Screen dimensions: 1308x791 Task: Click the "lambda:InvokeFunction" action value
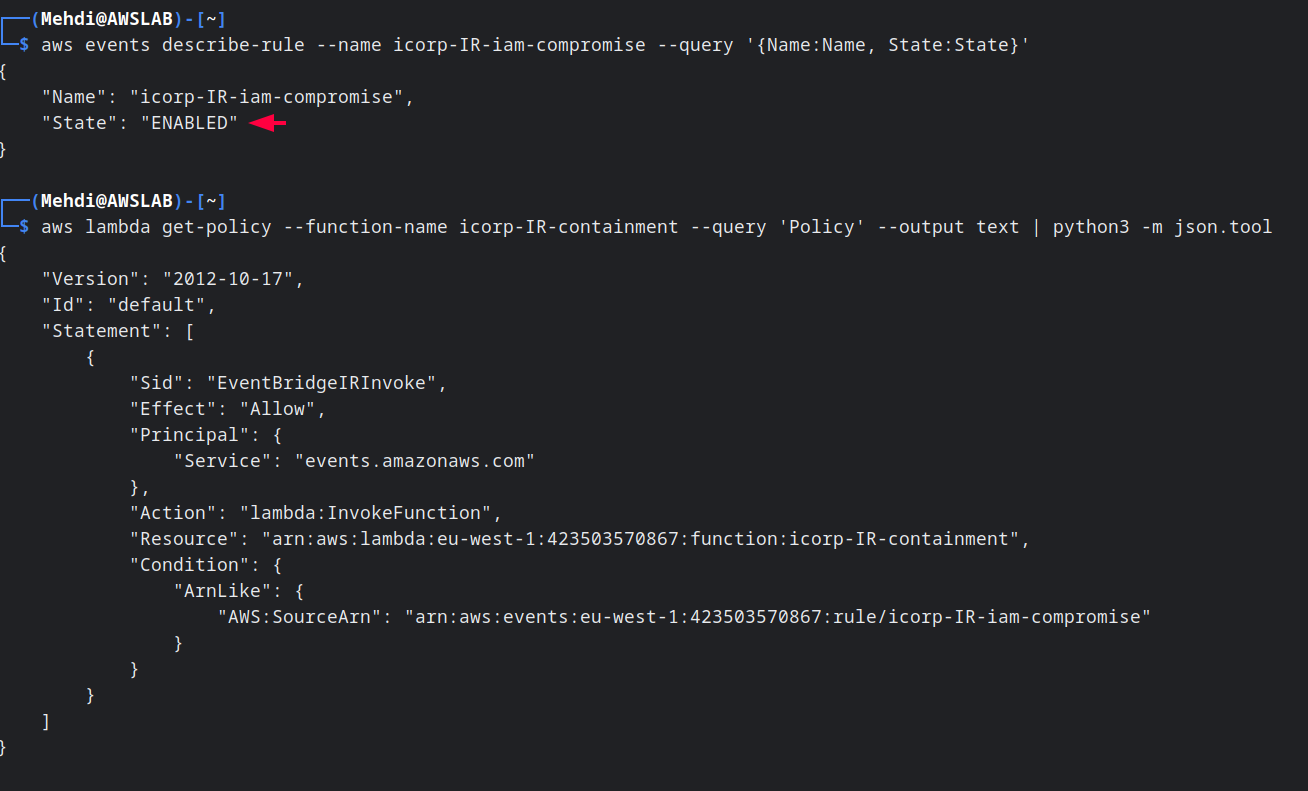click(x=366, y=513)
